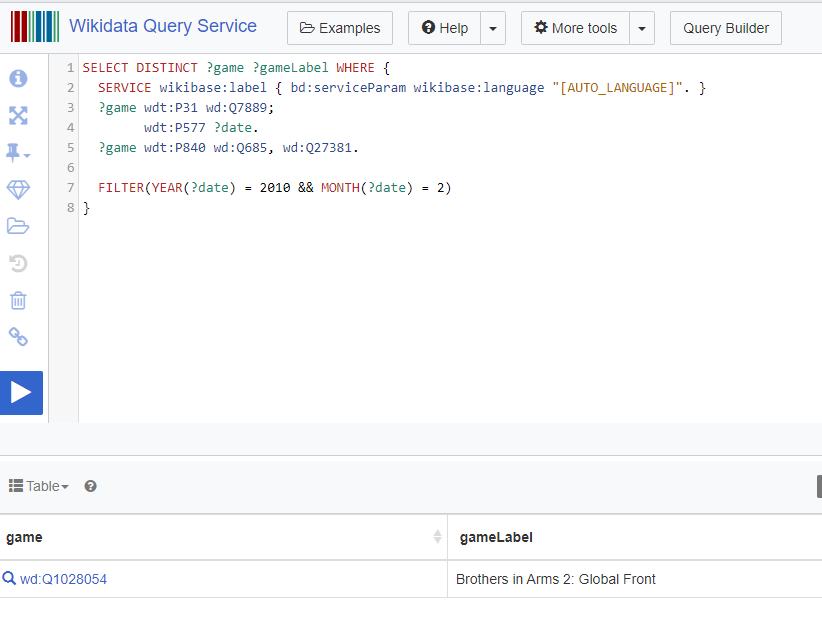Open the pin icon dropdown in sidebar

[18, 153]
